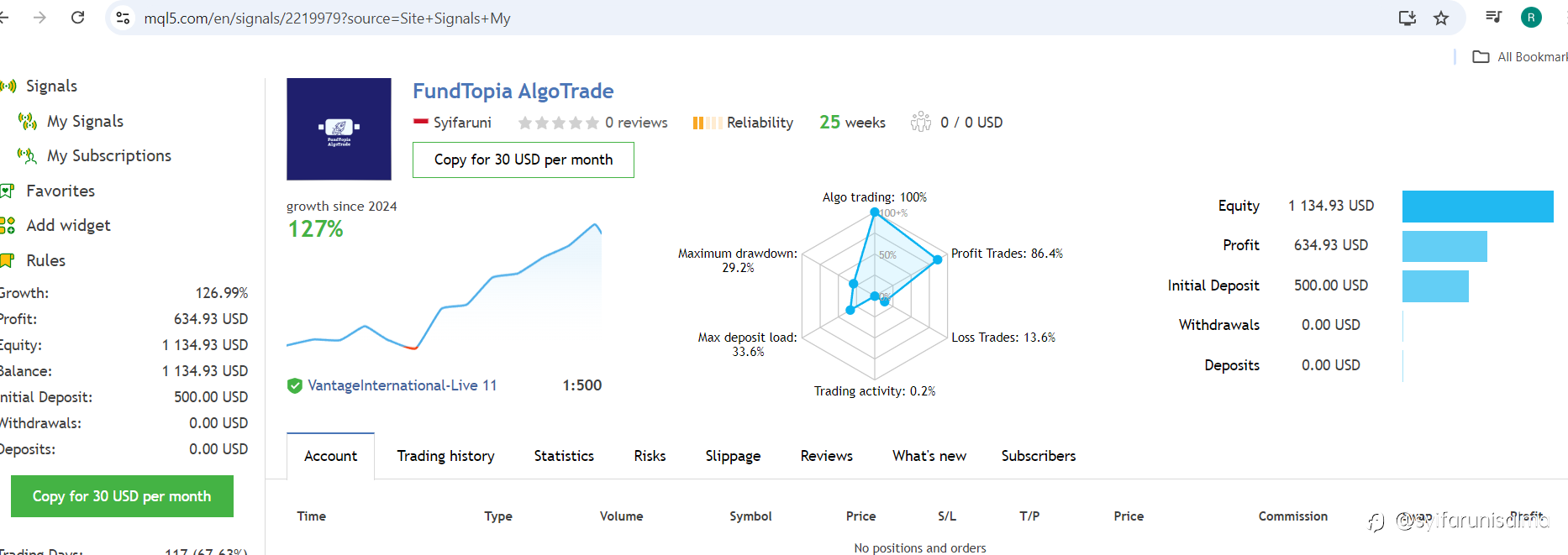Click the My Subscriptions sidebar icon

click(x=28, y=156)
